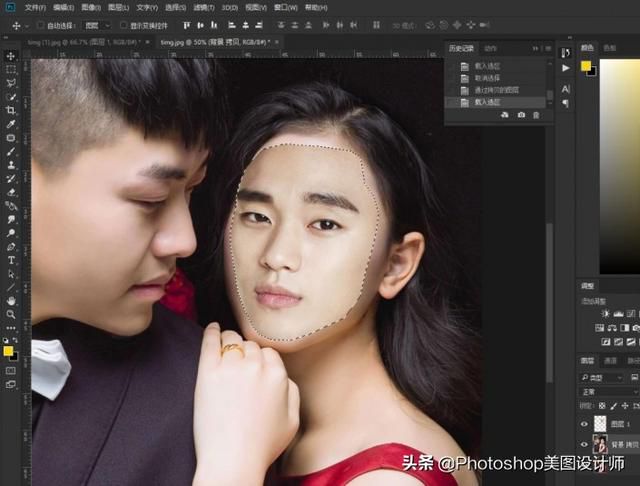Hide the 图层 1 layer eye icon
This screenshot has height=486, width=640.
coord(584,424)
